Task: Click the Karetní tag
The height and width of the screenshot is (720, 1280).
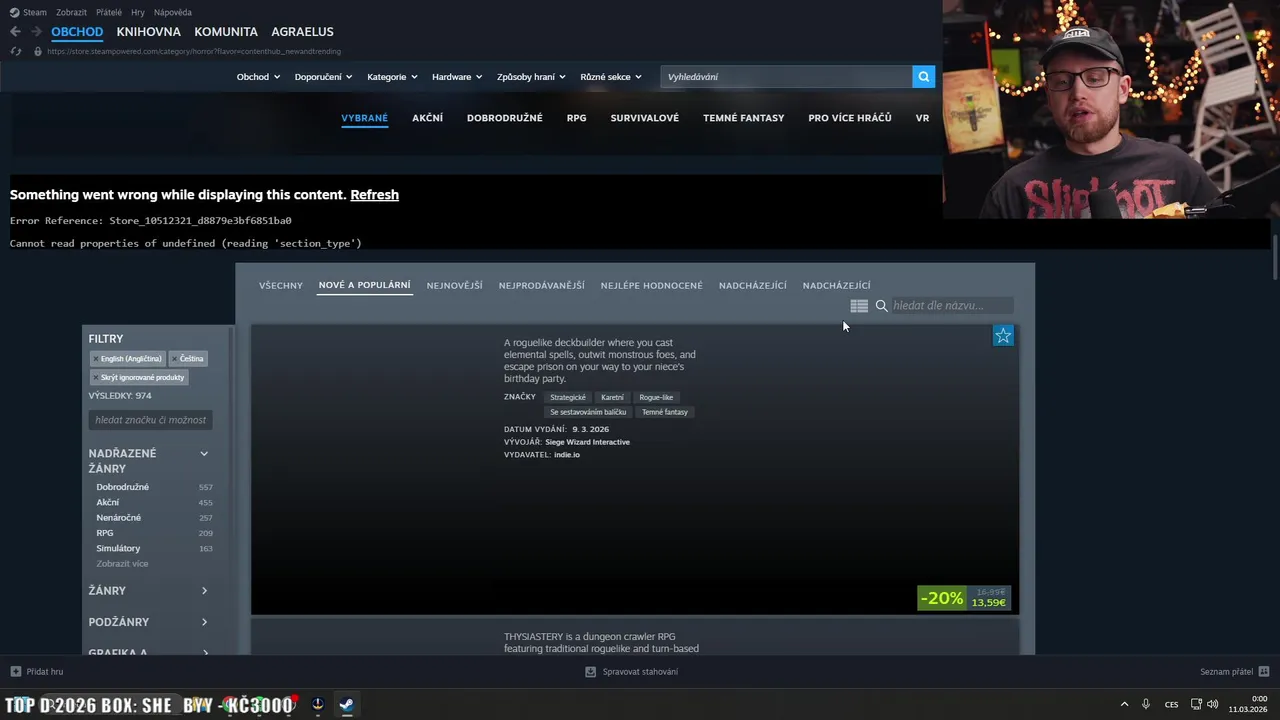Action: (612, 397)
